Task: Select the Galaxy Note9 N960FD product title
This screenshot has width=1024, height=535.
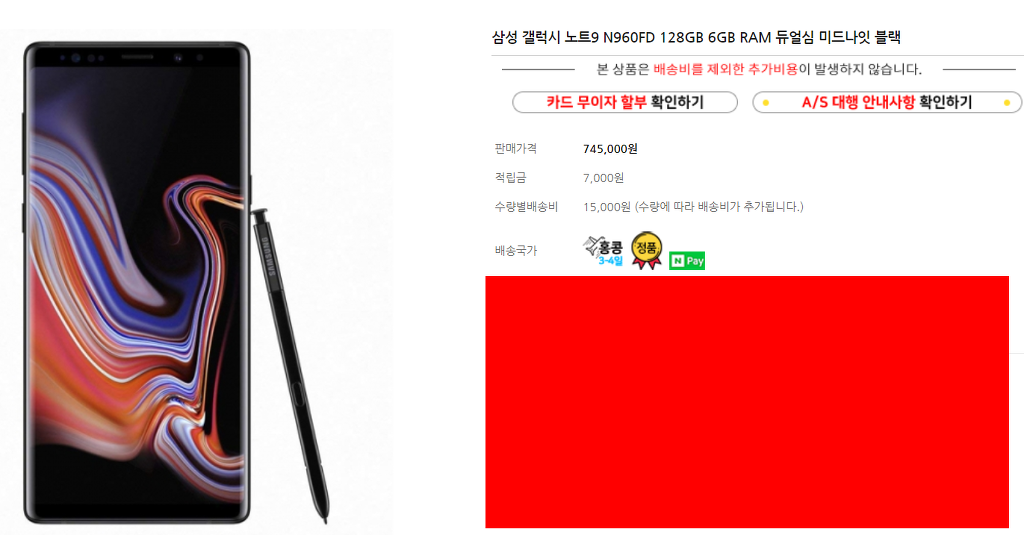Action: click(696, 37)
